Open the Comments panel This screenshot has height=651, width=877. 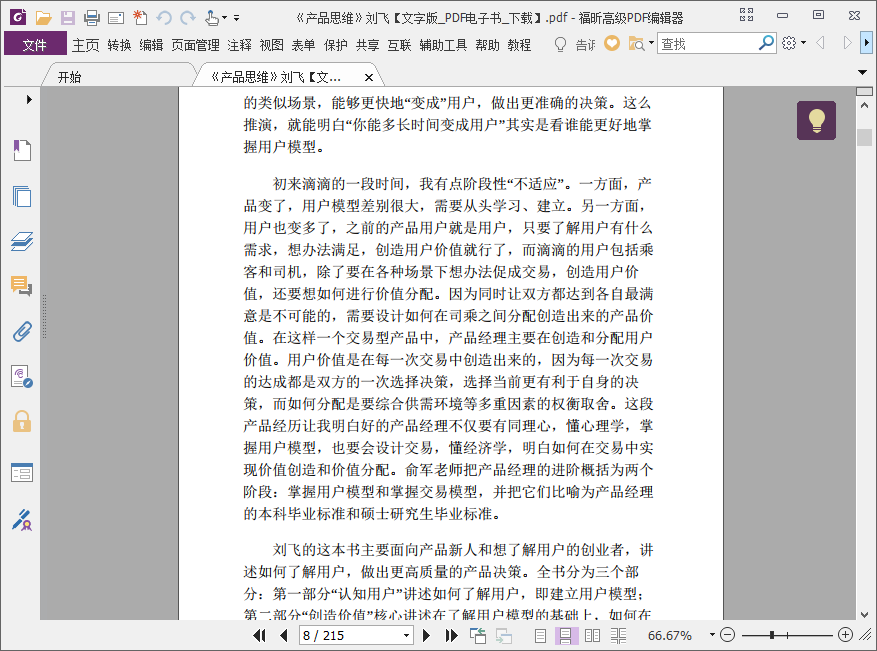point(22,286)
